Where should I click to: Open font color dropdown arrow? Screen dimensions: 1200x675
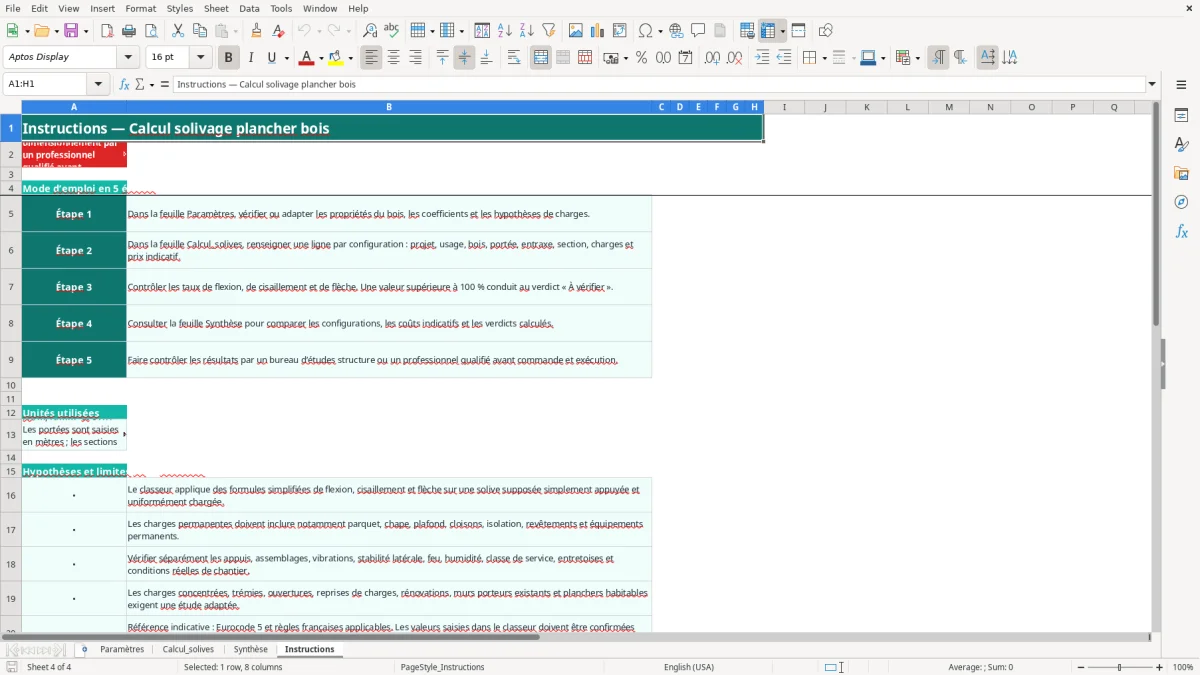click(320, 58)
